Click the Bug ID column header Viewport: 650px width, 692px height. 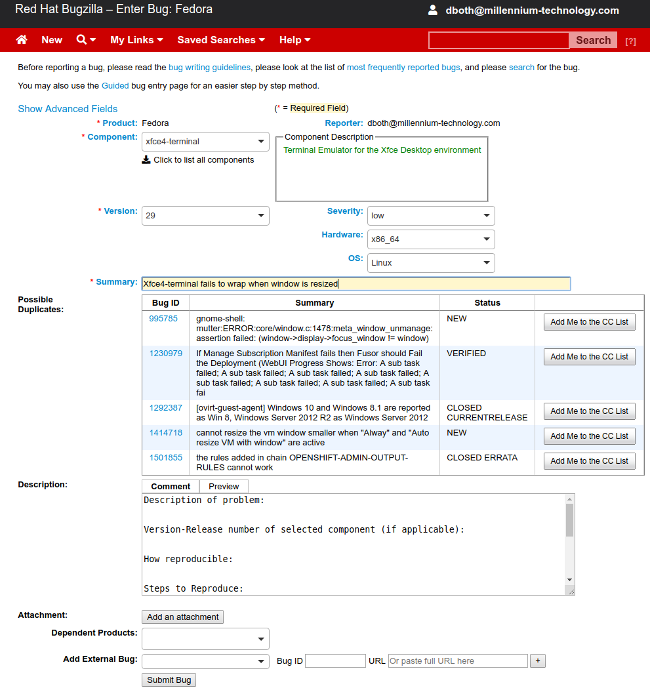(165, 303)
